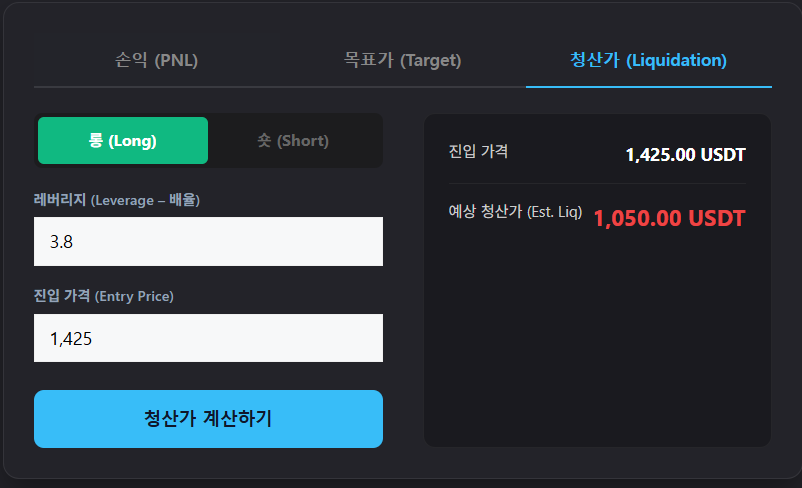This screenshot has width=802, height=488.
Task: Select the 청산가 (Liquidation) tab
Action: coord(648,60)
